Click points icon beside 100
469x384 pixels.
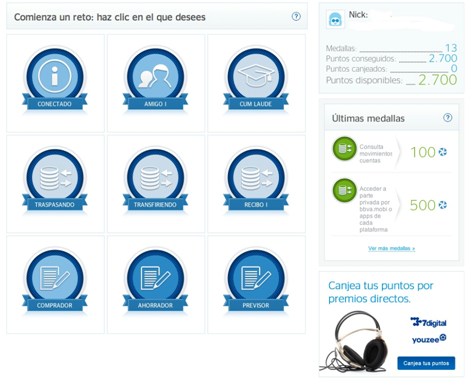coord(443,152)
